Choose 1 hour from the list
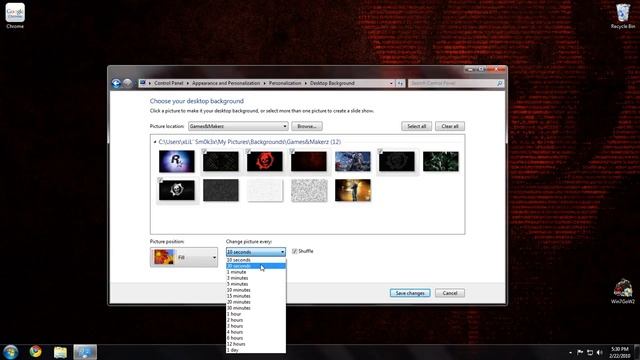Image resolution: width=640 pixels, height=360 pixels. (x=256, y=314)
